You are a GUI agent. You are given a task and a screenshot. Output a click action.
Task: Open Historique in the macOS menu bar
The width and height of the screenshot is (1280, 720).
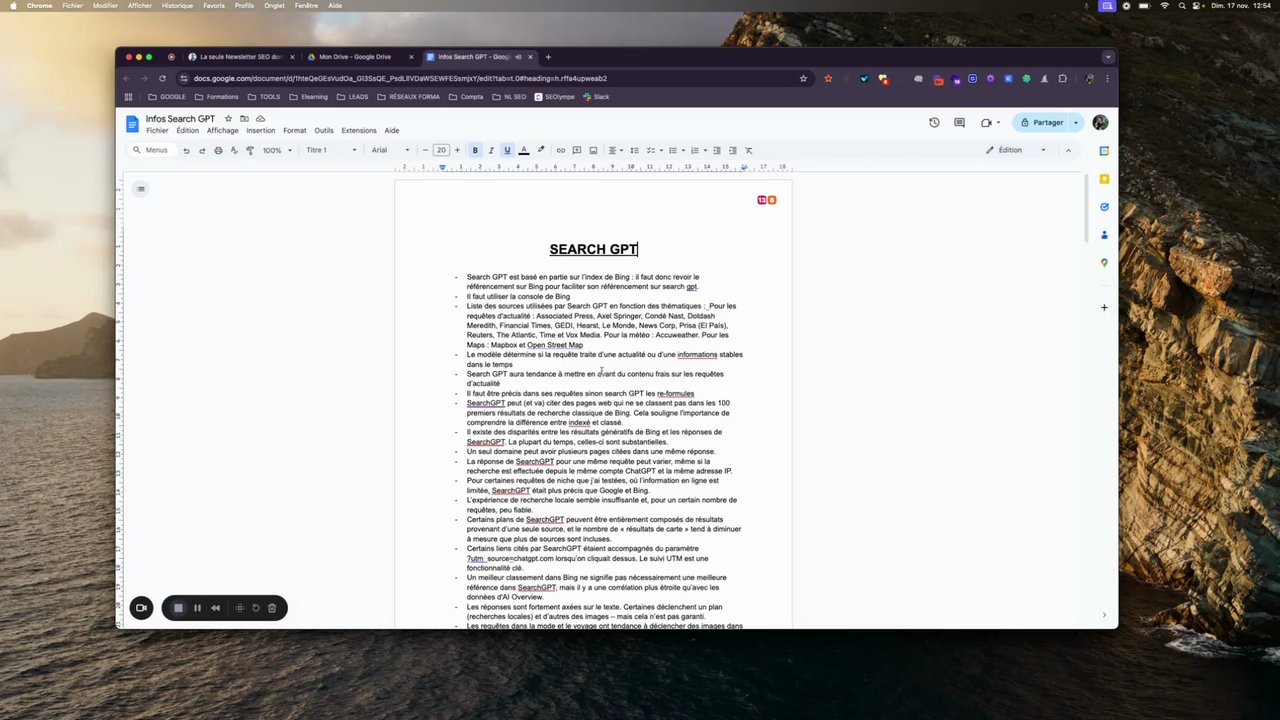[177, 6]
